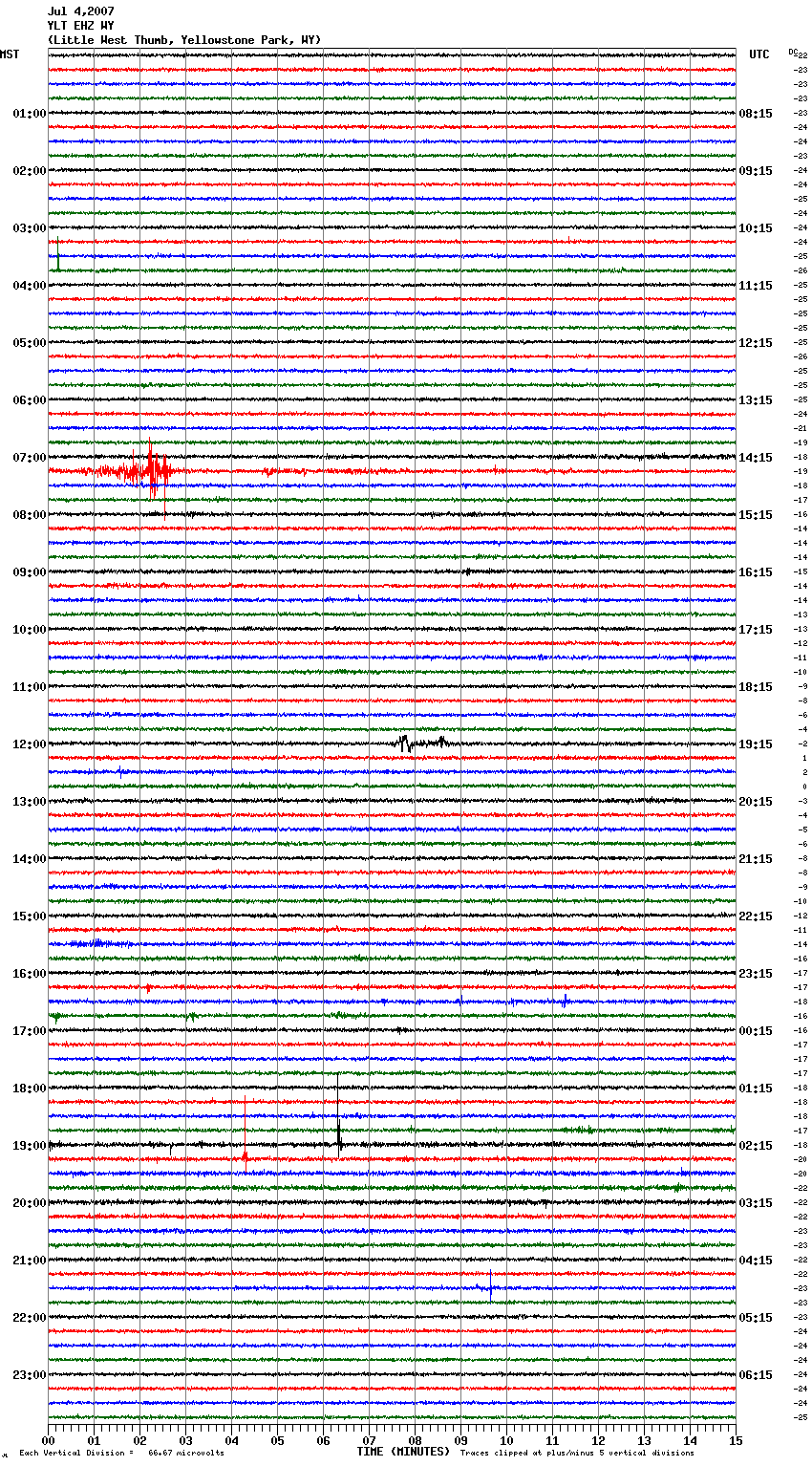812x1466 pixels.
Task: Select the 18:00 MST row label
Action: (29, 1089)
